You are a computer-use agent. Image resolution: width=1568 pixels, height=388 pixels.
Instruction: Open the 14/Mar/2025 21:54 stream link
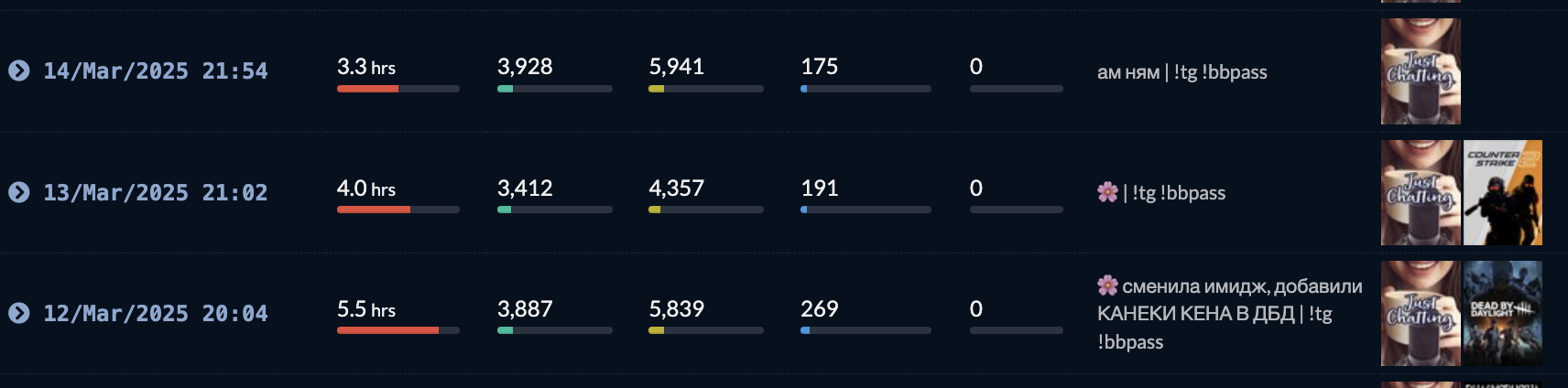(x=156, y=70)
